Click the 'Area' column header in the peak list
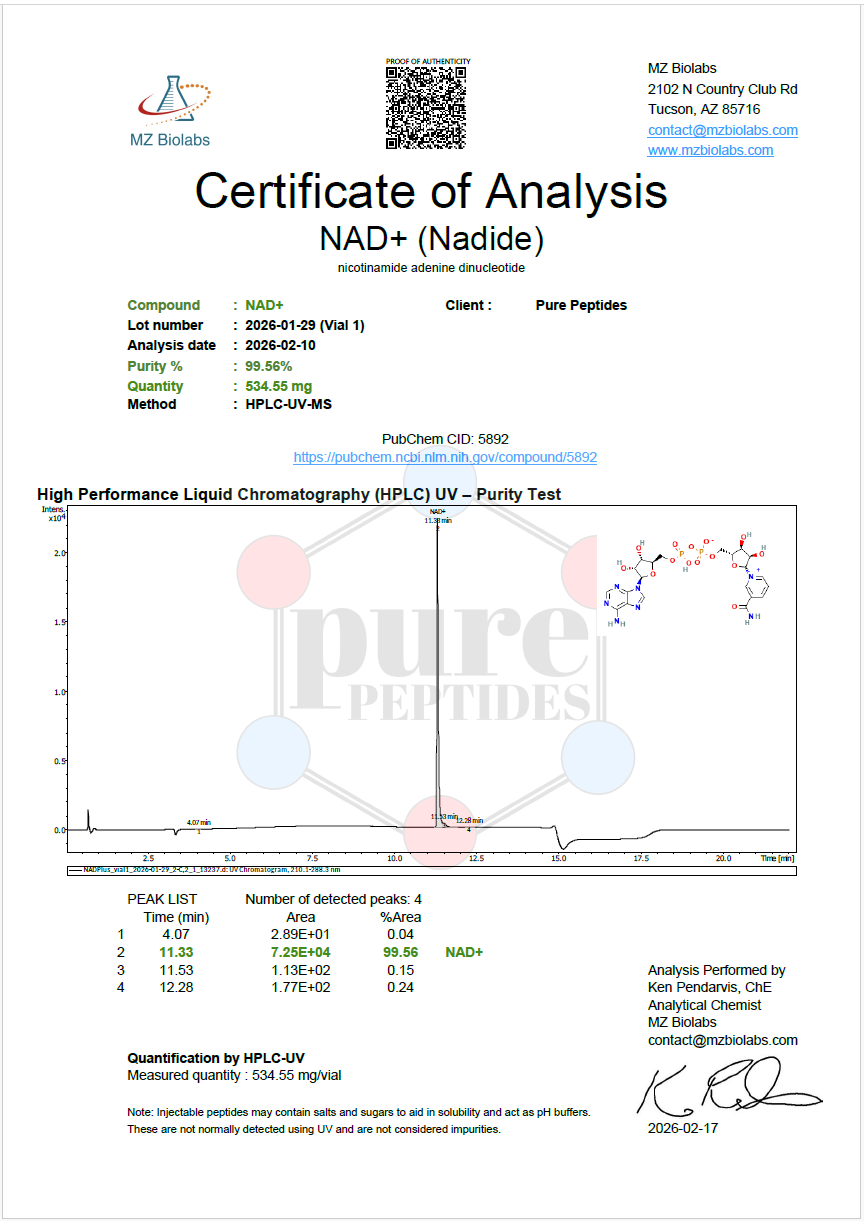Viewport: 864px width, 1221px height. click(x=300, y=917)
